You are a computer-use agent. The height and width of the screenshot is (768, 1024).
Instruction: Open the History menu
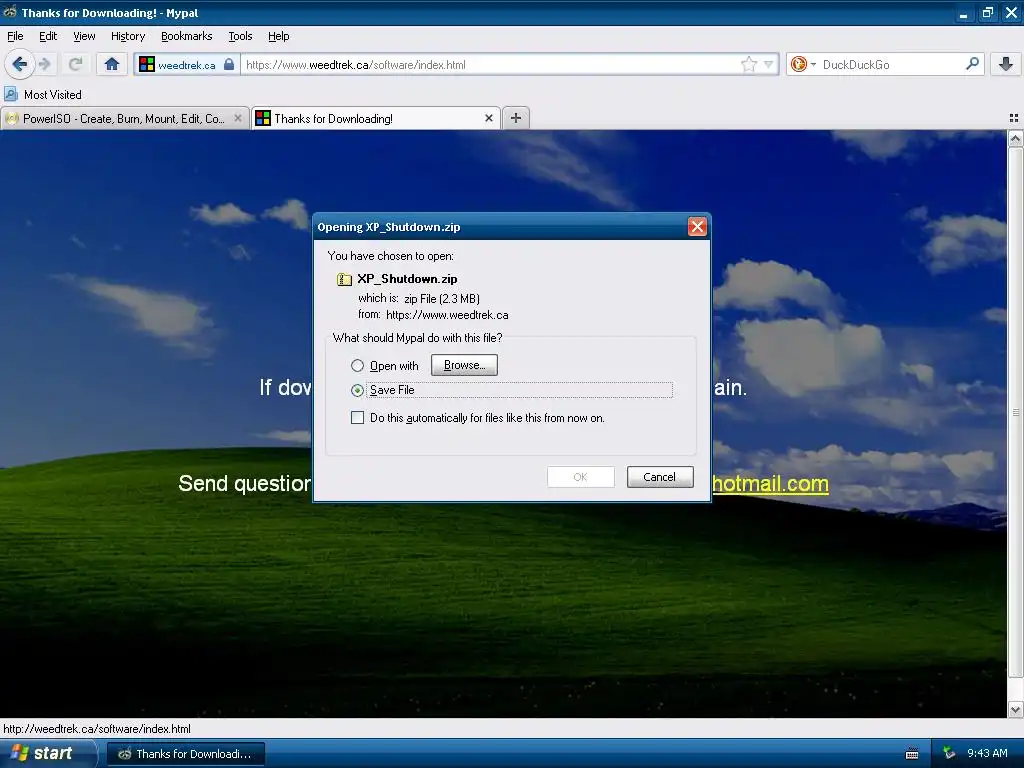(x=128, y=36)
